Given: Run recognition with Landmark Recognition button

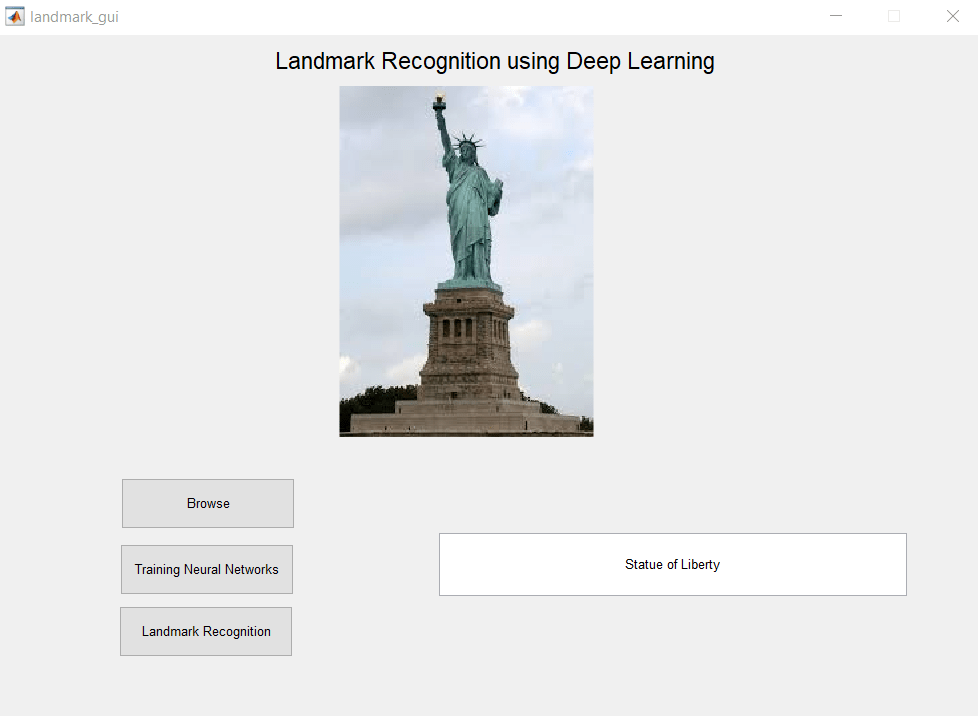Looking at the screenshot, I should (205, 631).
